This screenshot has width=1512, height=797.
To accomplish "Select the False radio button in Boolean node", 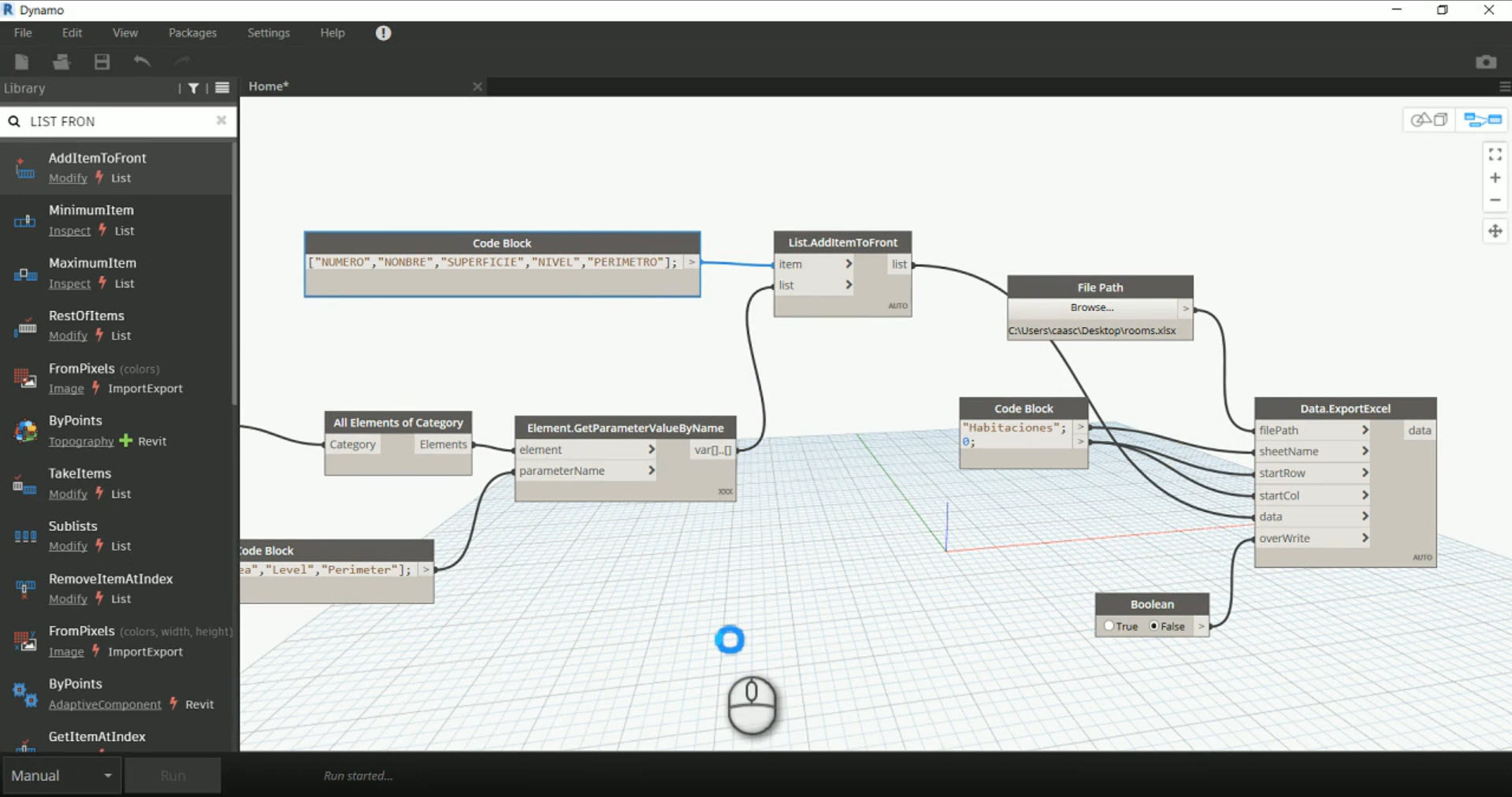I will pyautogui.click(x=1154, y=626).
